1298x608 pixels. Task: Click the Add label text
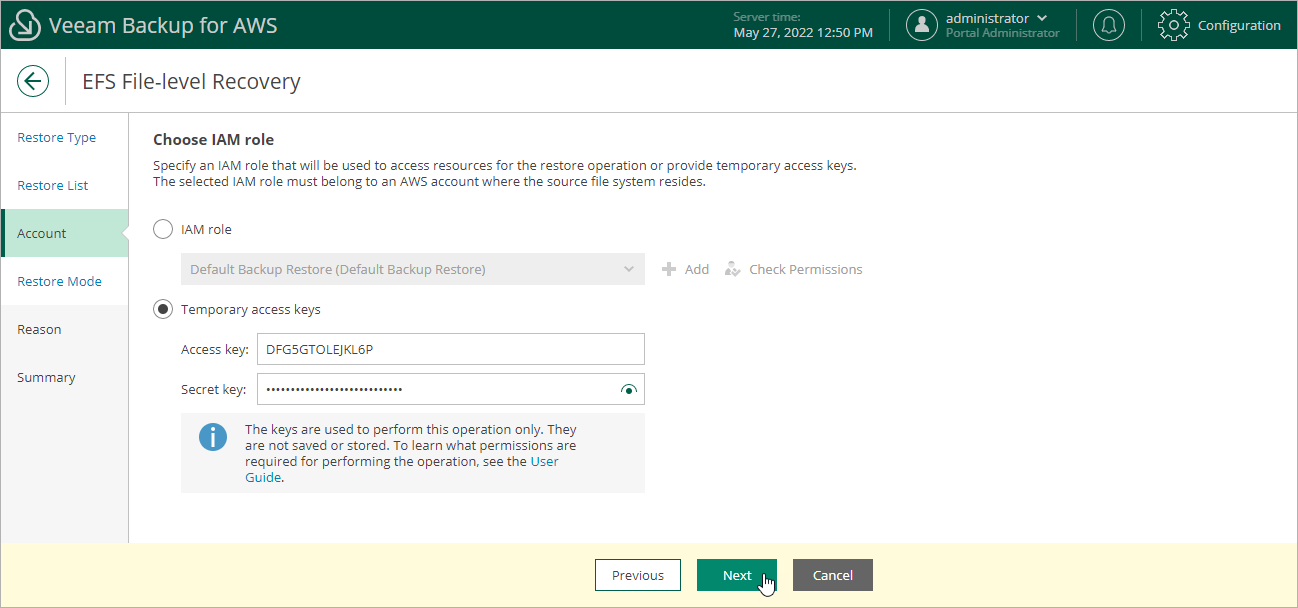click(x=697, y=269)
